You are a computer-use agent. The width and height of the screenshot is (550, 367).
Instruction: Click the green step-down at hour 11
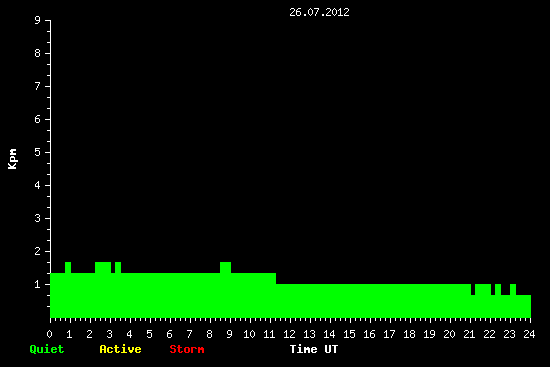coord(276,279)
